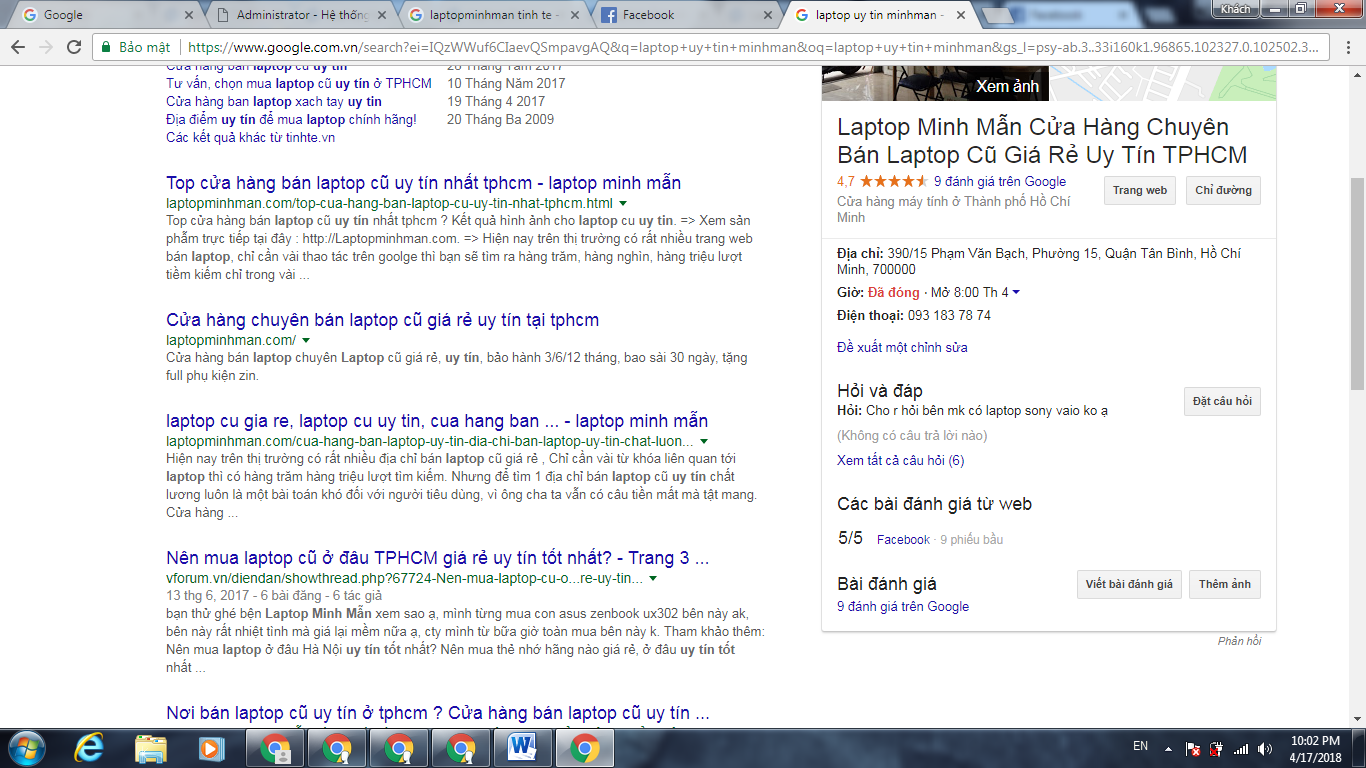Viewport: 1366px width, 768px height.
Task: Open Action Center flag icon in tray
Action: (x=1193, y=748)
